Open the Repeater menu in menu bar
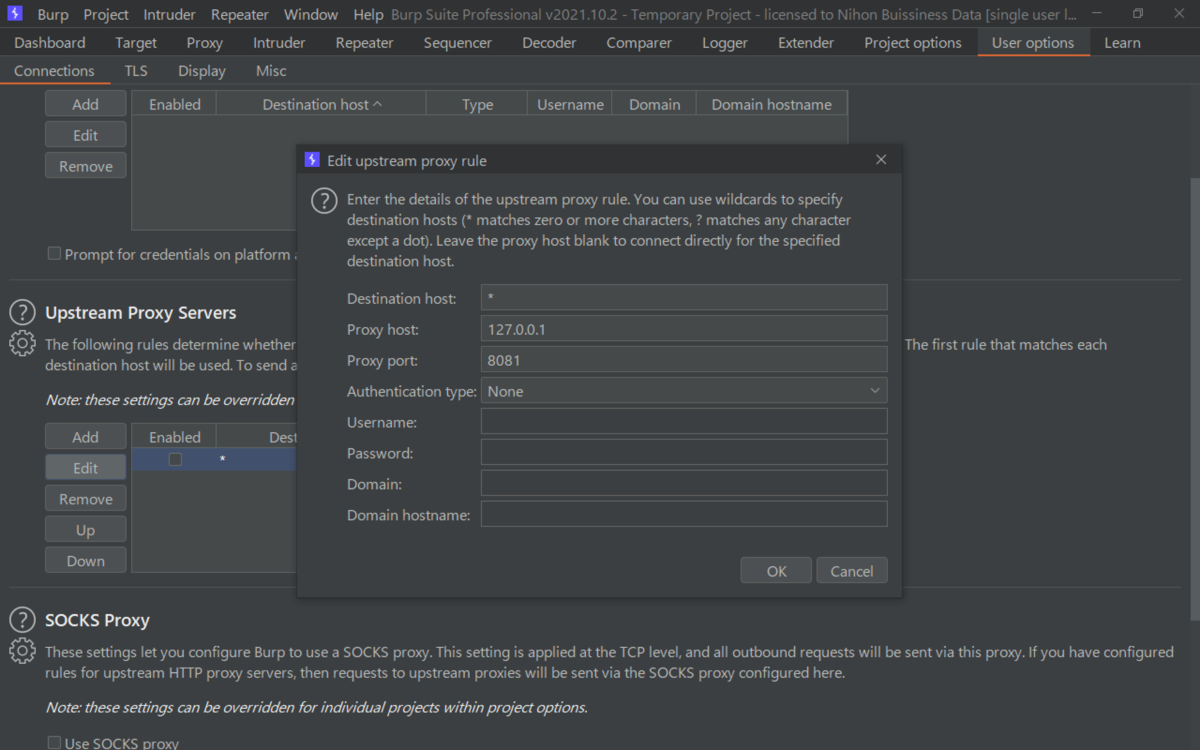 (240, 15)
